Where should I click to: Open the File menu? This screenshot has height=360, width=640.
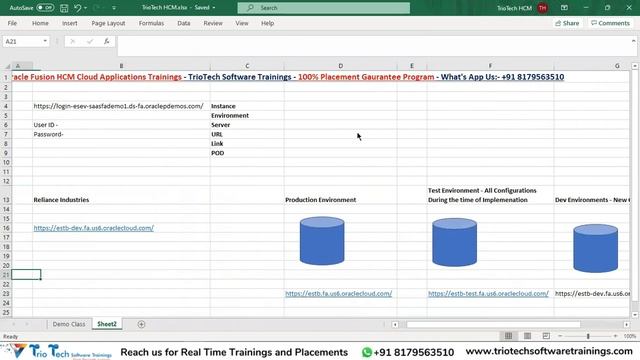point(12,23)
